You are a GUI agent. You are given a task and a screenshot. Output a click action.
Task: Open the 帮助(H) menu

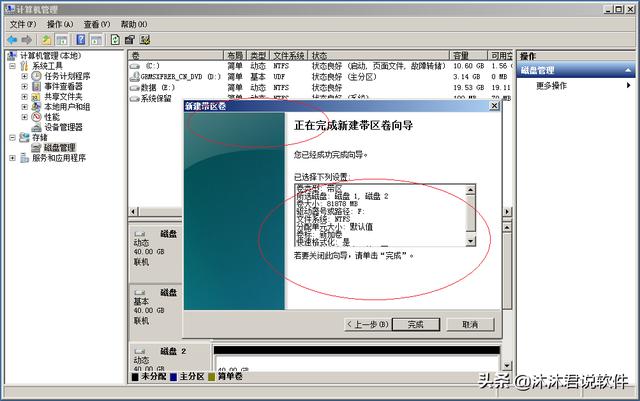(134, 25)
